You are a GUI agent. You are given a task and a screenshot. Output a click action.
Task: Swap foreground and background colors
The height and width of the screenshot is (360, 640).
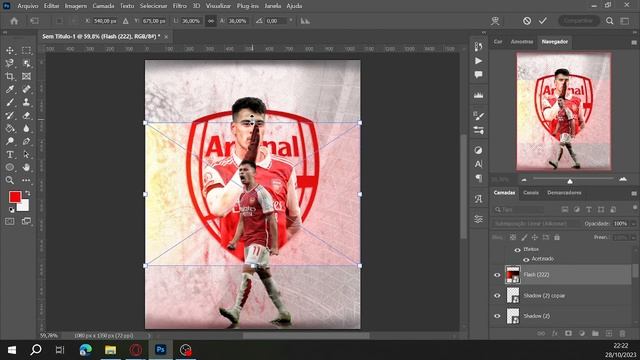coord(28,193)
